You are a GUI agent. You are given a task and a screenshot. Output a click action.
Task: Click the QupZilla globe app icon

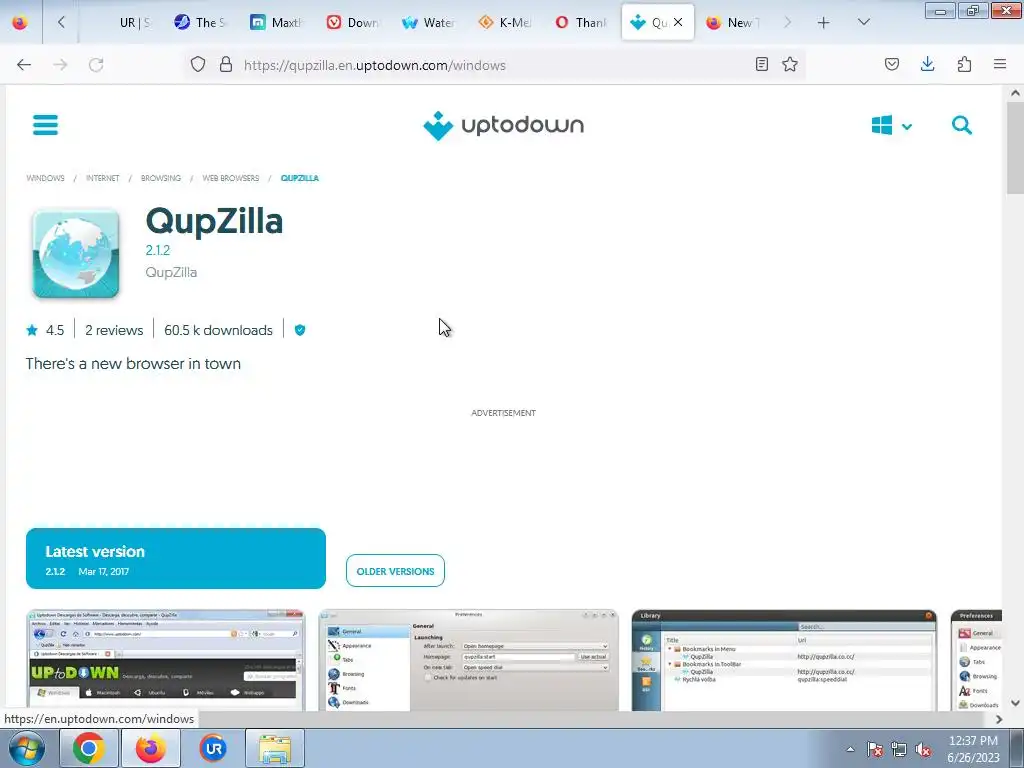coord(76,254)
